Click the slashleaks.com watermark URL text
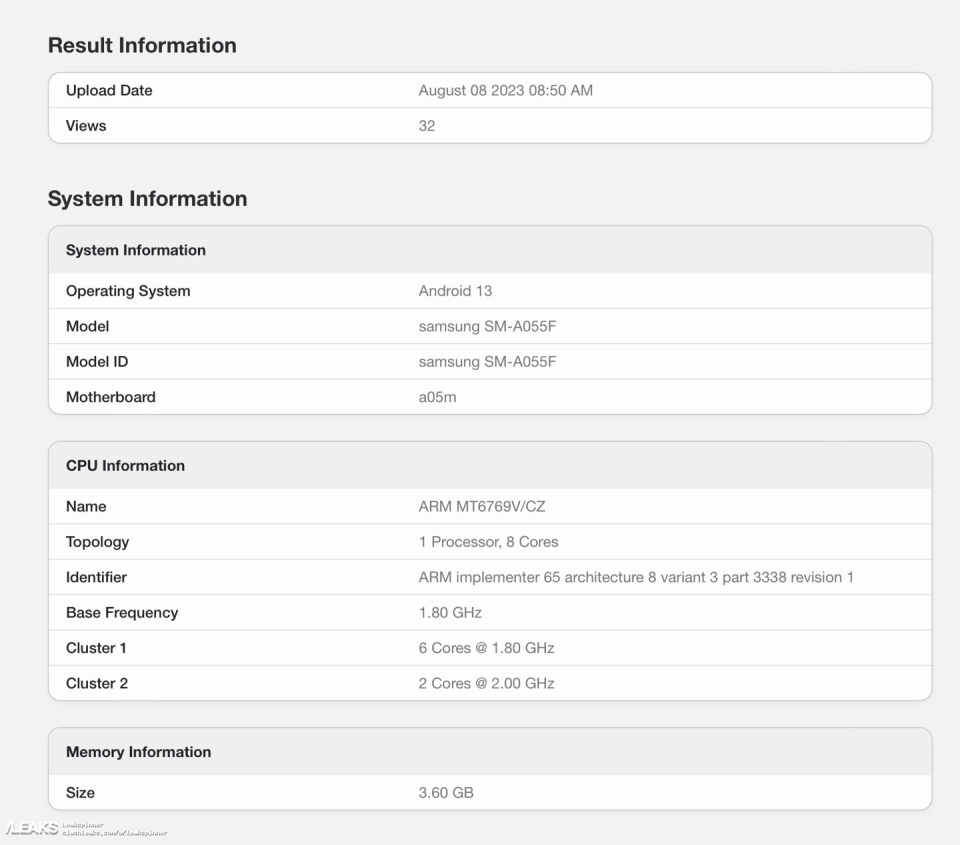This screenshot has height=845, width=960. [x=113, y=832]
